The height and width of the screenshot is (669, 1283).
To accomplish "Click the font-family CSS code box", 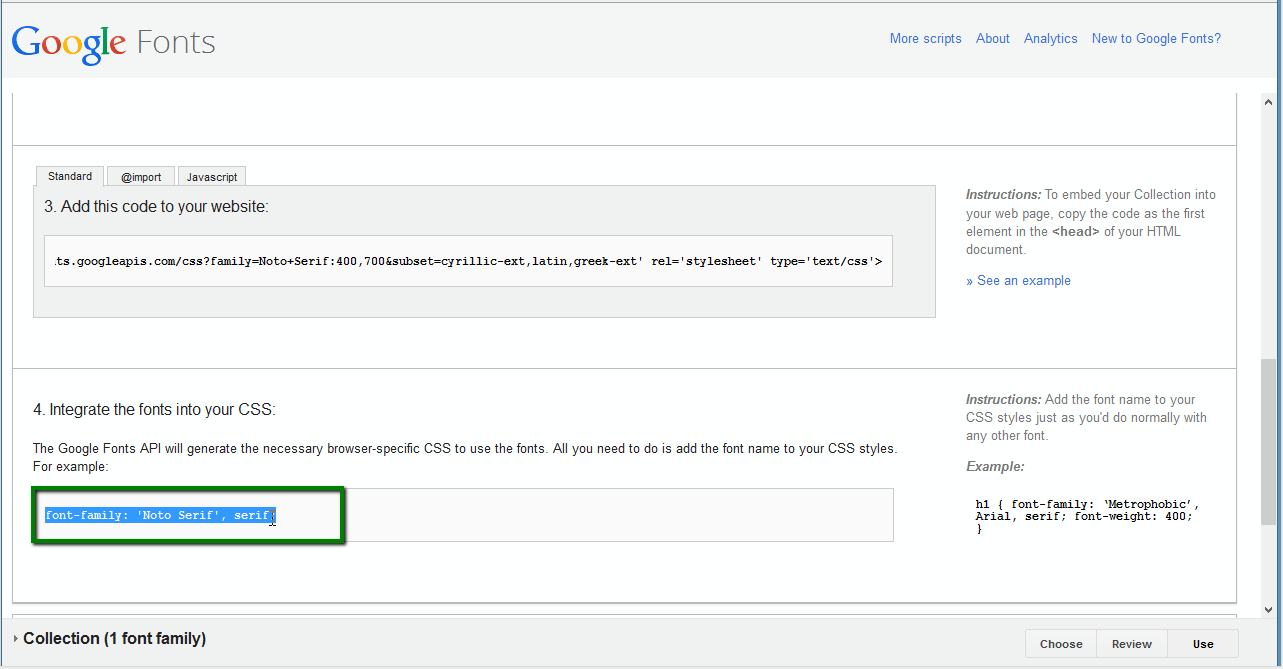I will pos(463,515).
